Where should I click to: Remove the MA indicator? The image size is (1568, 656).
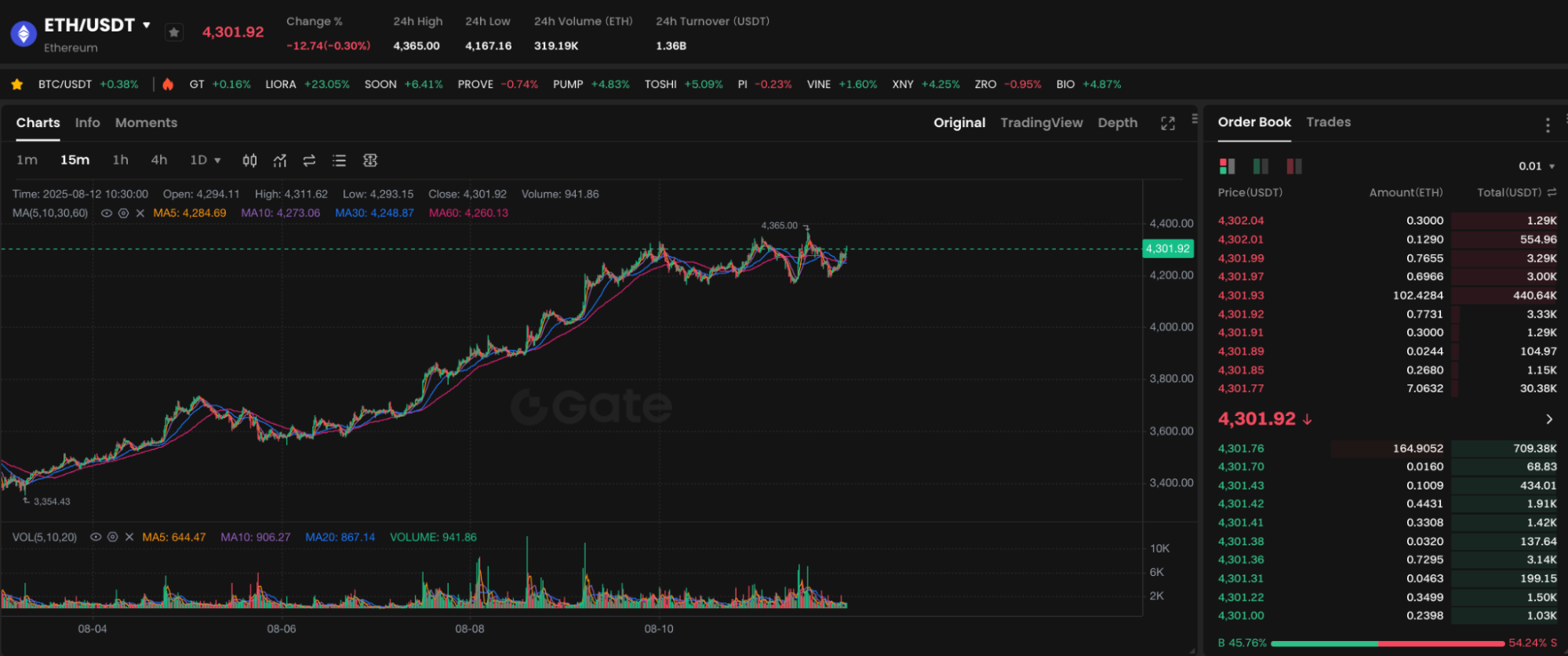click(140, 213)
